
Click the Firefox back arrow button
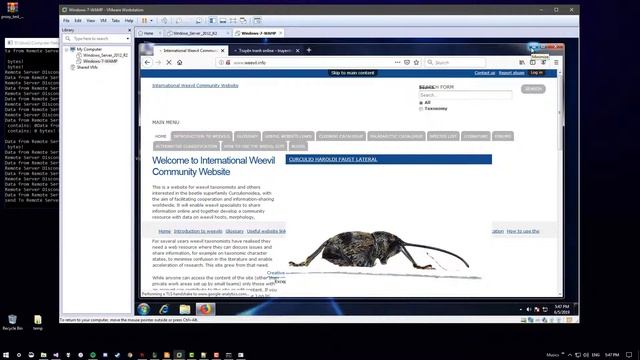(147, 62)
